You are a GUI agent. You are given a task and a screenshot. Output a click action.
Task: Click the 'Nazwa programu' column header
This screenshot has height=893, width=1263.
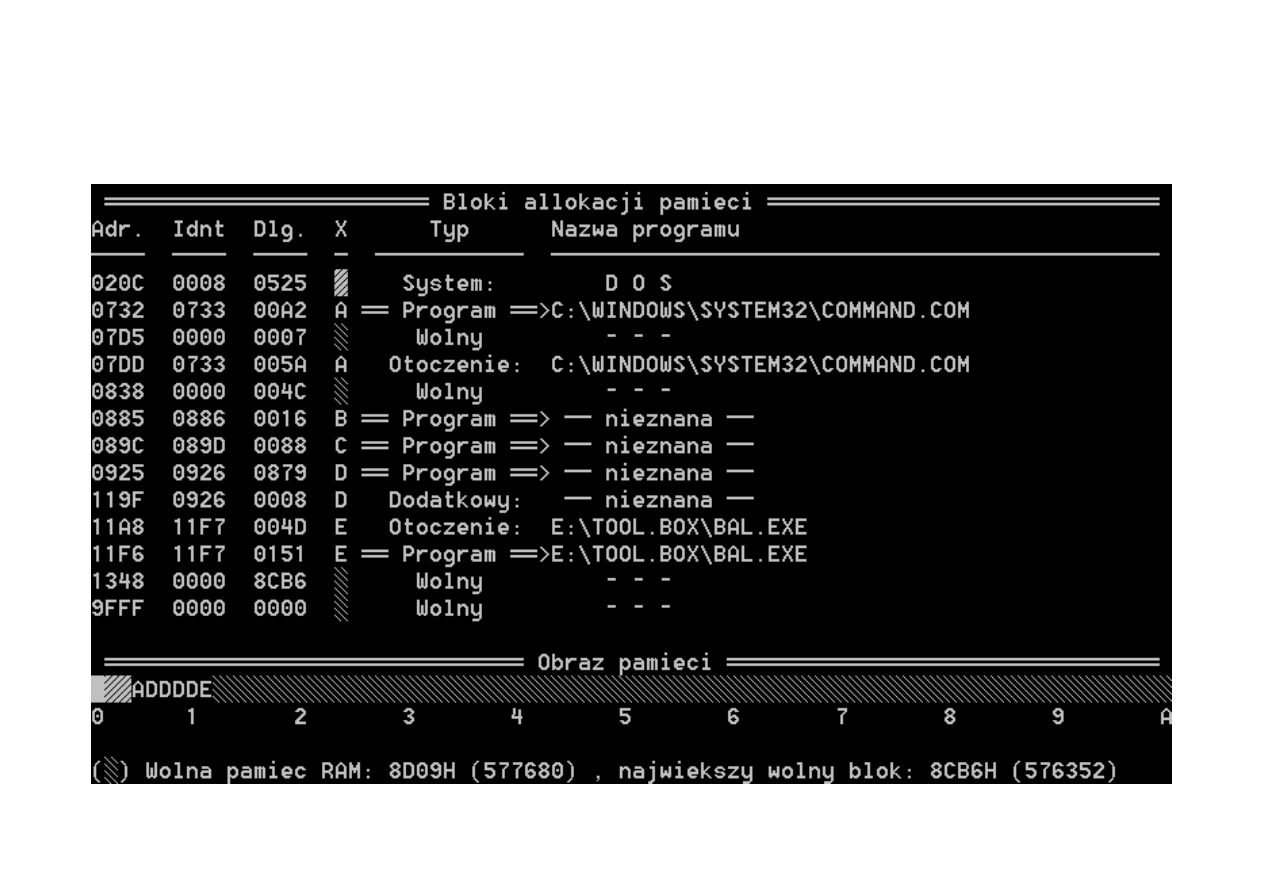pos(645,229)
